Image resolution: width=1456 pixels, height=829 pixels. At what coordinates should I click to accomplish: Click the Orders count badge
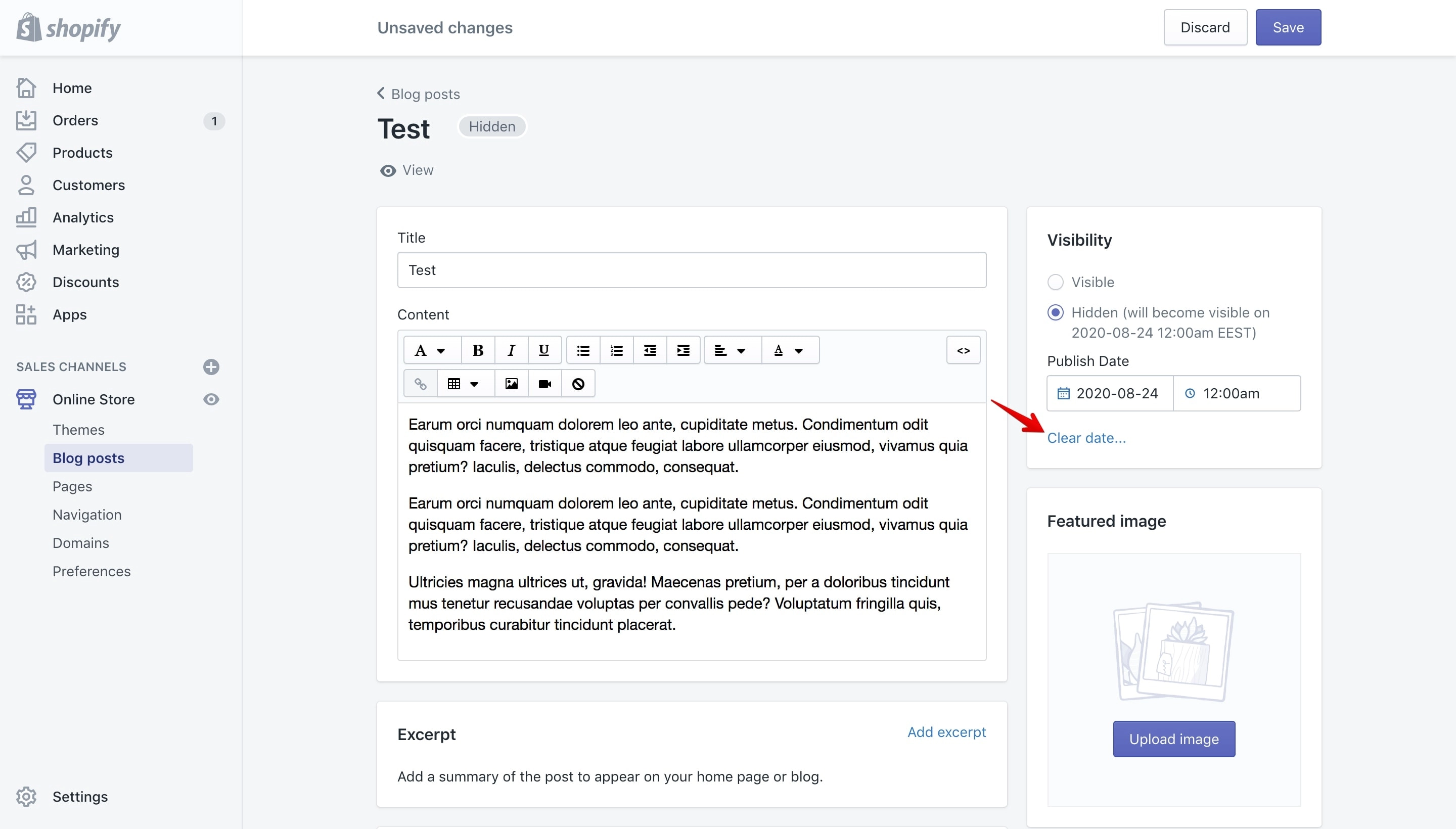coord(214,121)
